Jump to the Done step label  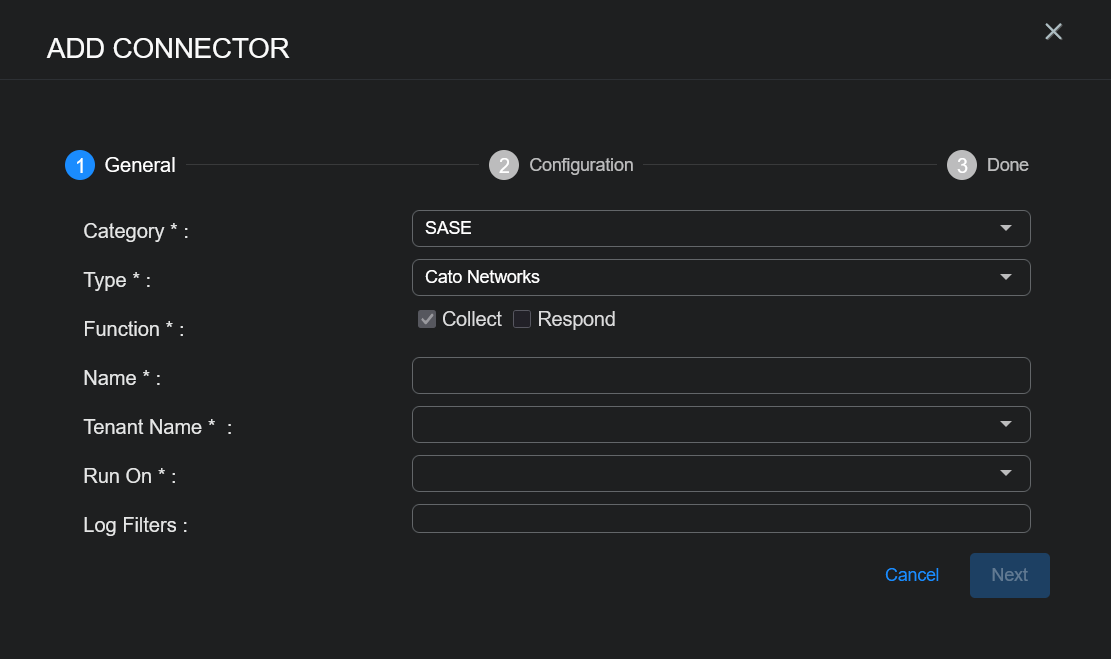[1007, 165]
